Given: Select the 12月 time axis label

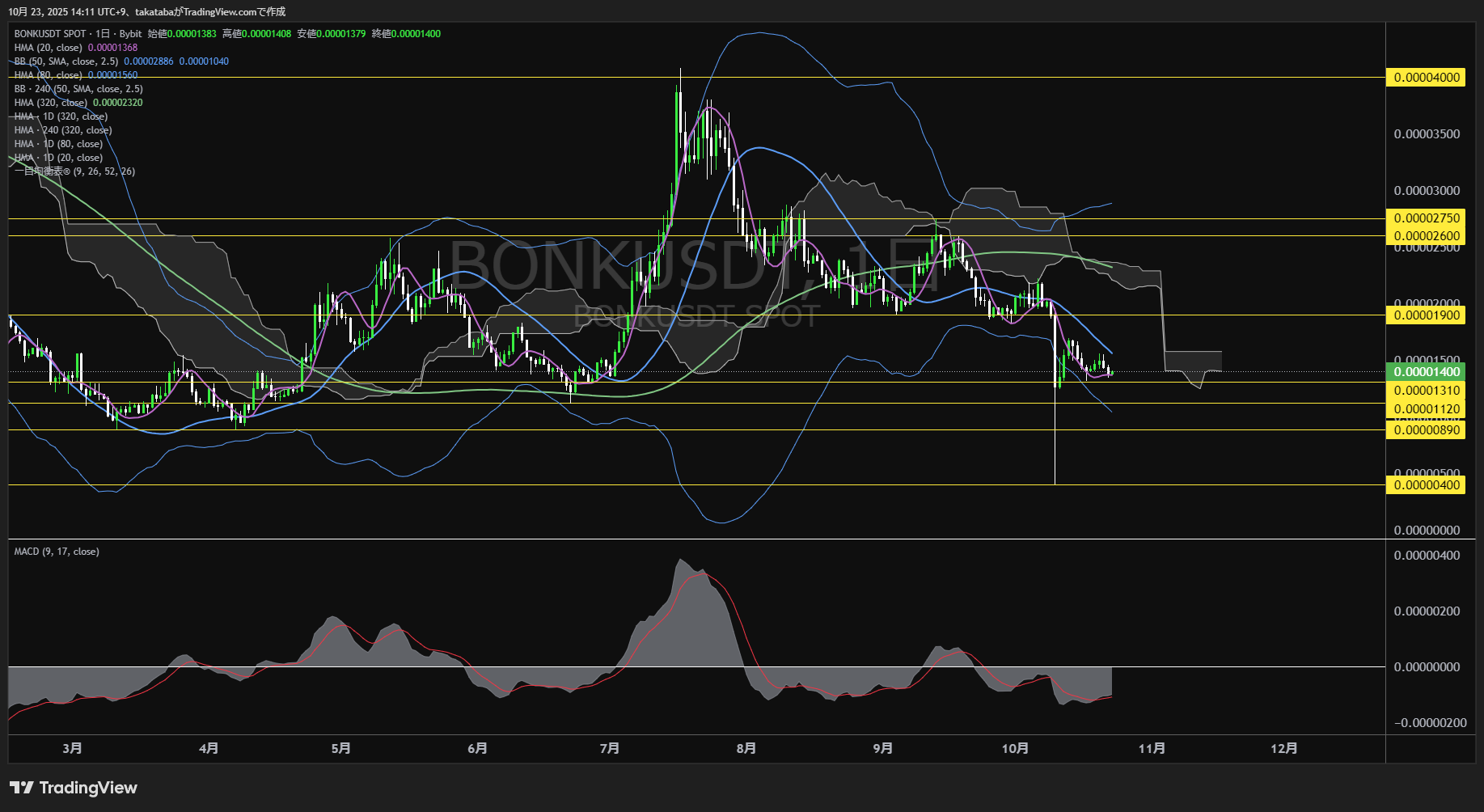Looking at the screenshot, I should (1283, 749).
